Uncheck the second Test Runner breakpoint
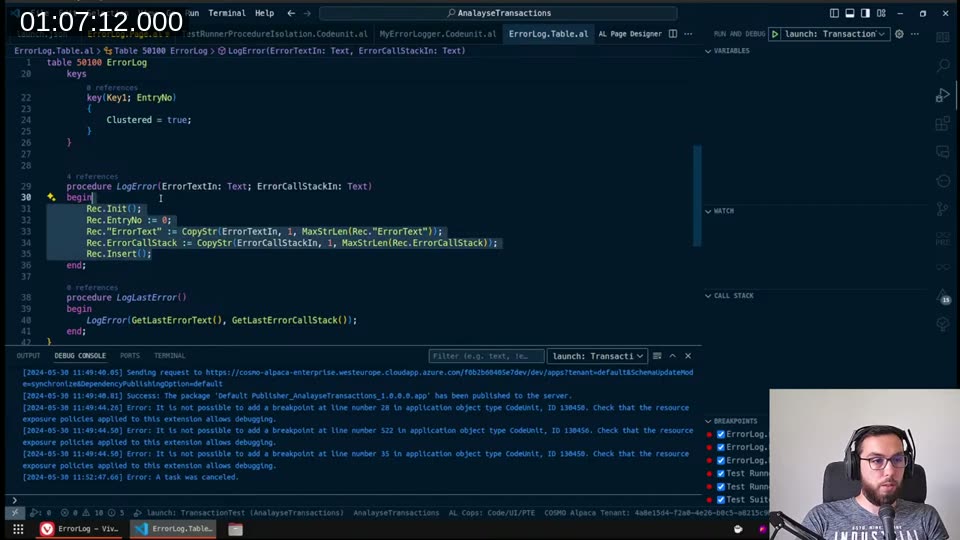The width and height of the screenshot is (960, 540). point(721,487)
